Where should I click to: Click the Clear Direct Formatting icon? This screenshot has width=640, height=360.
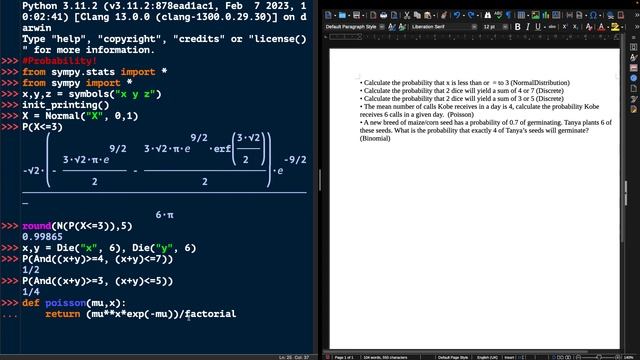click(x=589, y=27)
